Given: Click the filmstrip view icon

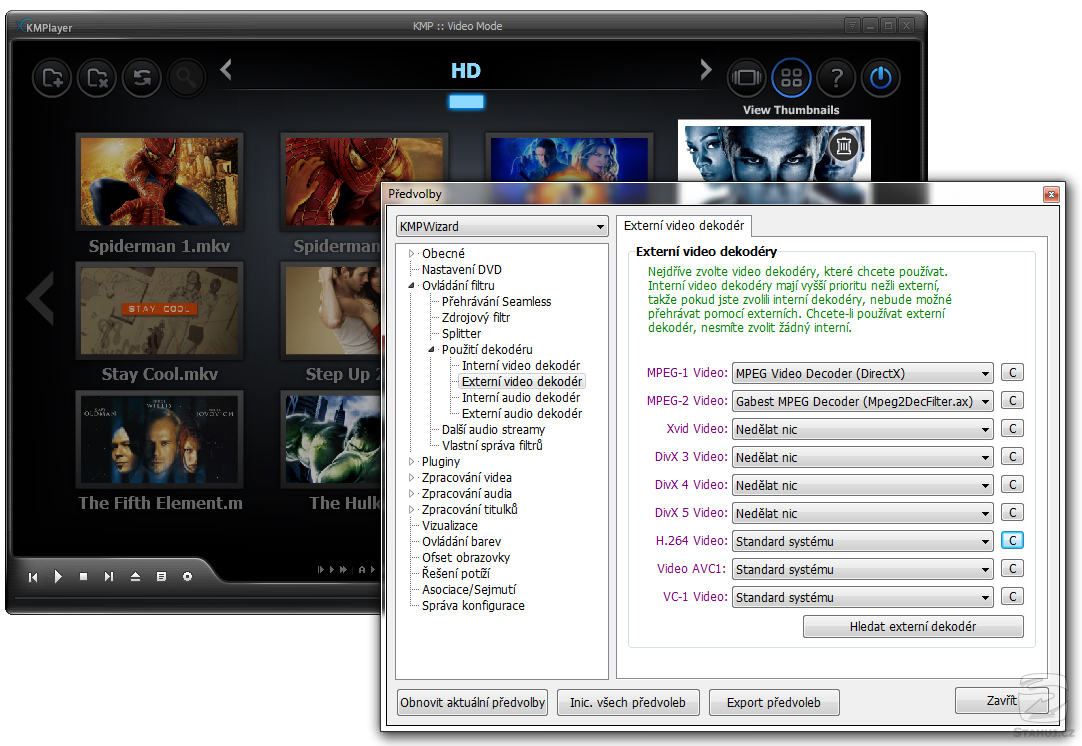Looking at the screenshot, I should (x=746, y=77).
